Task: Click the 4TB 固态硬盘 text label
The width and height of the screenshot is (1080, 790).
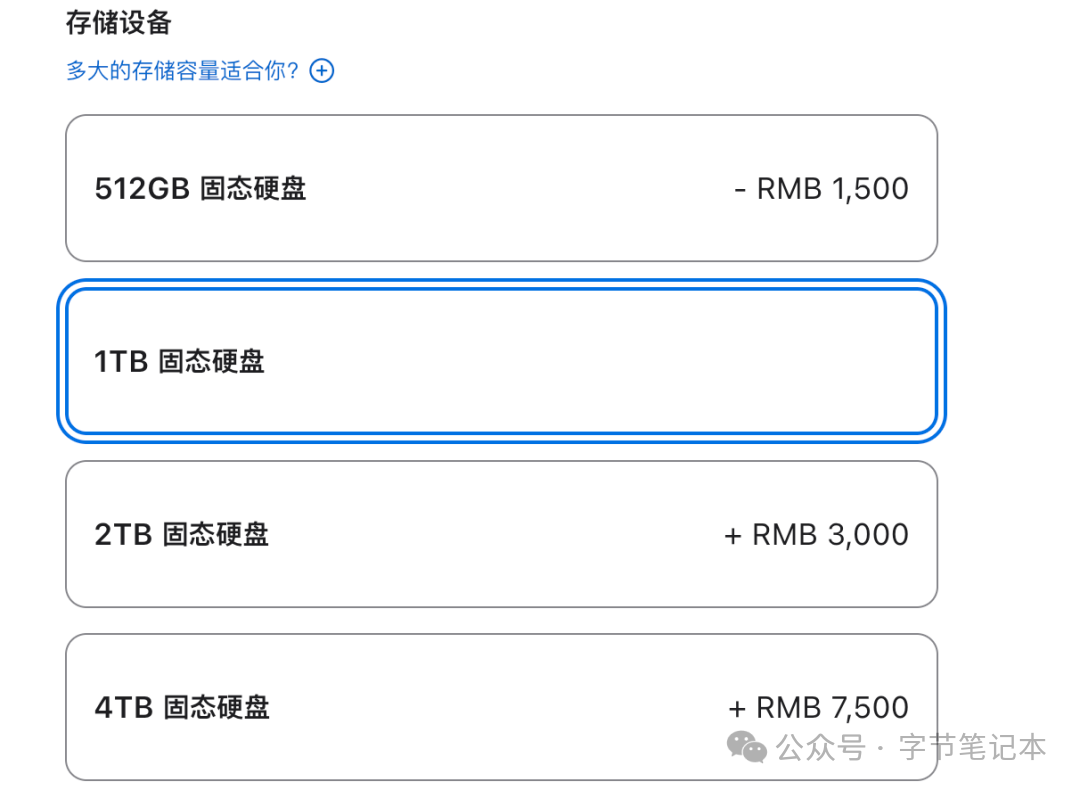Action: [181, 707]
